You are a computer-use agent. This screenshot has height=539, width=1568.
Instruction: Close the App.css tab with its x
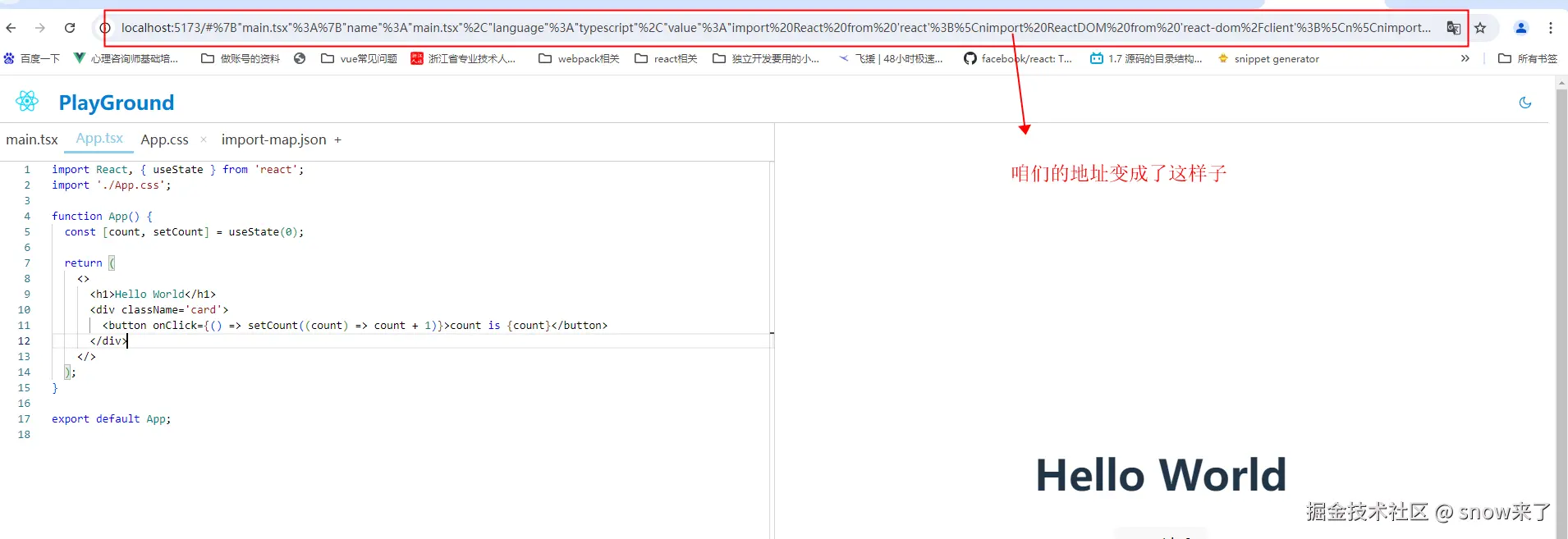click(x=204, y=139)
